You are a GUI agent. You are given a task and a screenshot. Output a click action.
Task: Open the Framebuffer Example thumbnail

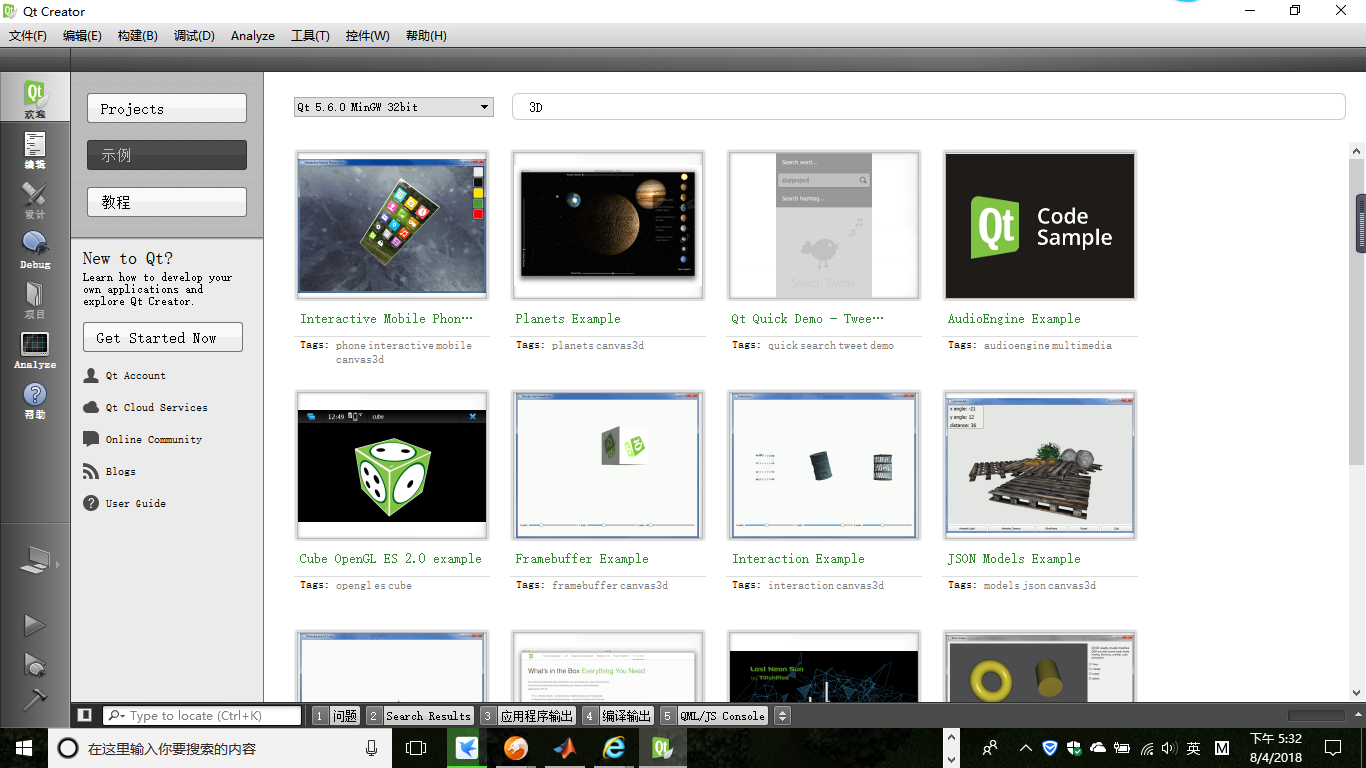[608, 465]
